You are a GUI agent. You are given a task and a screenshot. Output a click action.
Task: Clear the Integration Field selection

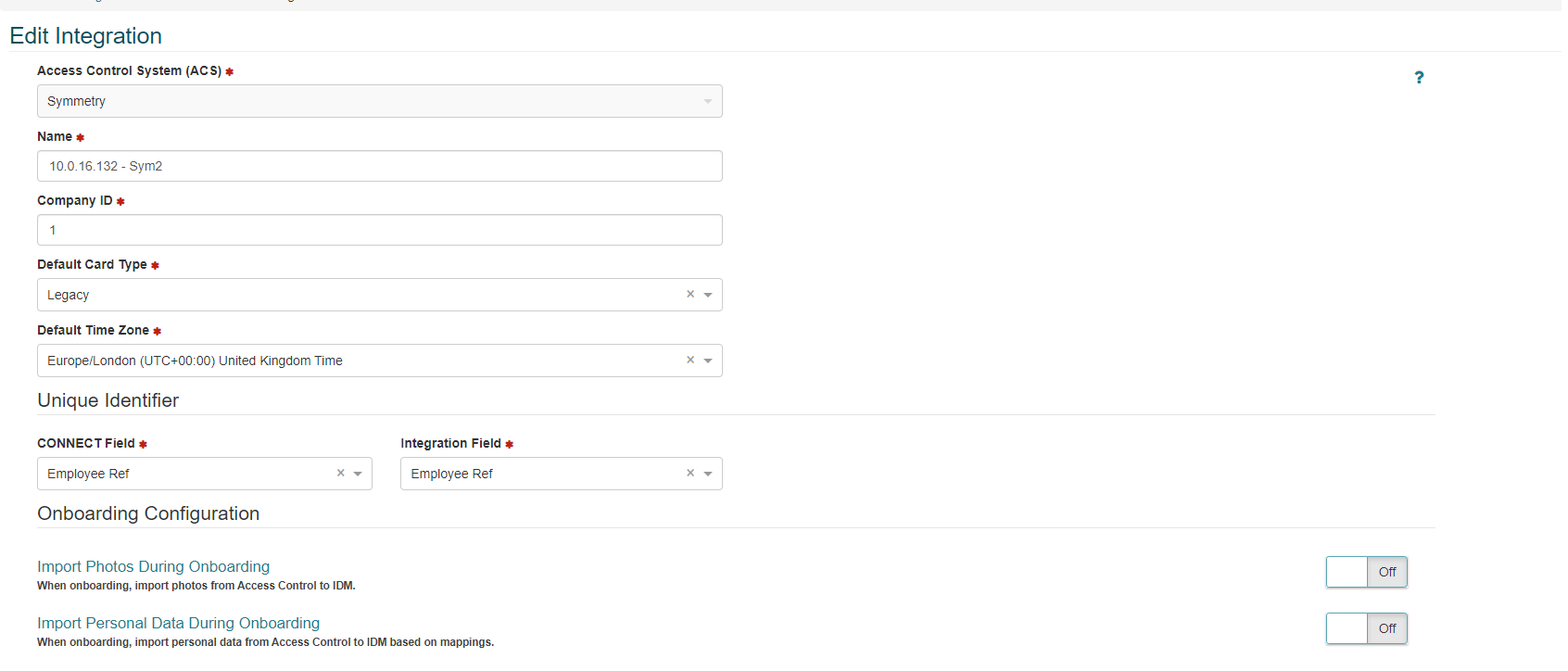point(690,473)
